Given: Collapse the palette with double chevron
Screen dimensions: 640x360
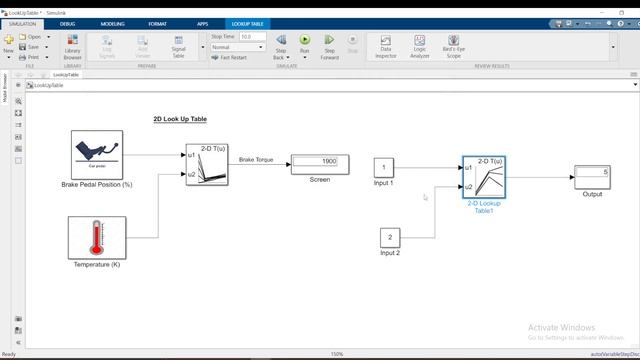Looking at the screenshot, I should pos(18,343).
